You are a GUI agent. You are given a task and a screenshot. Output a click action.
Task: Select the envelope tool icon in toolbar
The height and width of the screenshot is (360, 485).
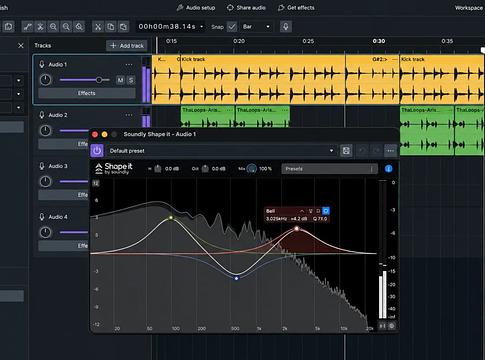click(x=27, y=27)
